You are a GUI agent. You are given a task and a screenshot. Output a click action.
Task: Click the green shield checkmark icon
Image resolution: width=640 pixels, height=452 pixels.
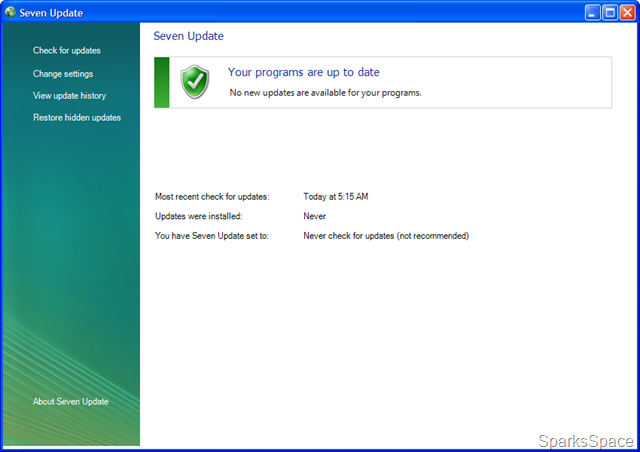[195, 82]
